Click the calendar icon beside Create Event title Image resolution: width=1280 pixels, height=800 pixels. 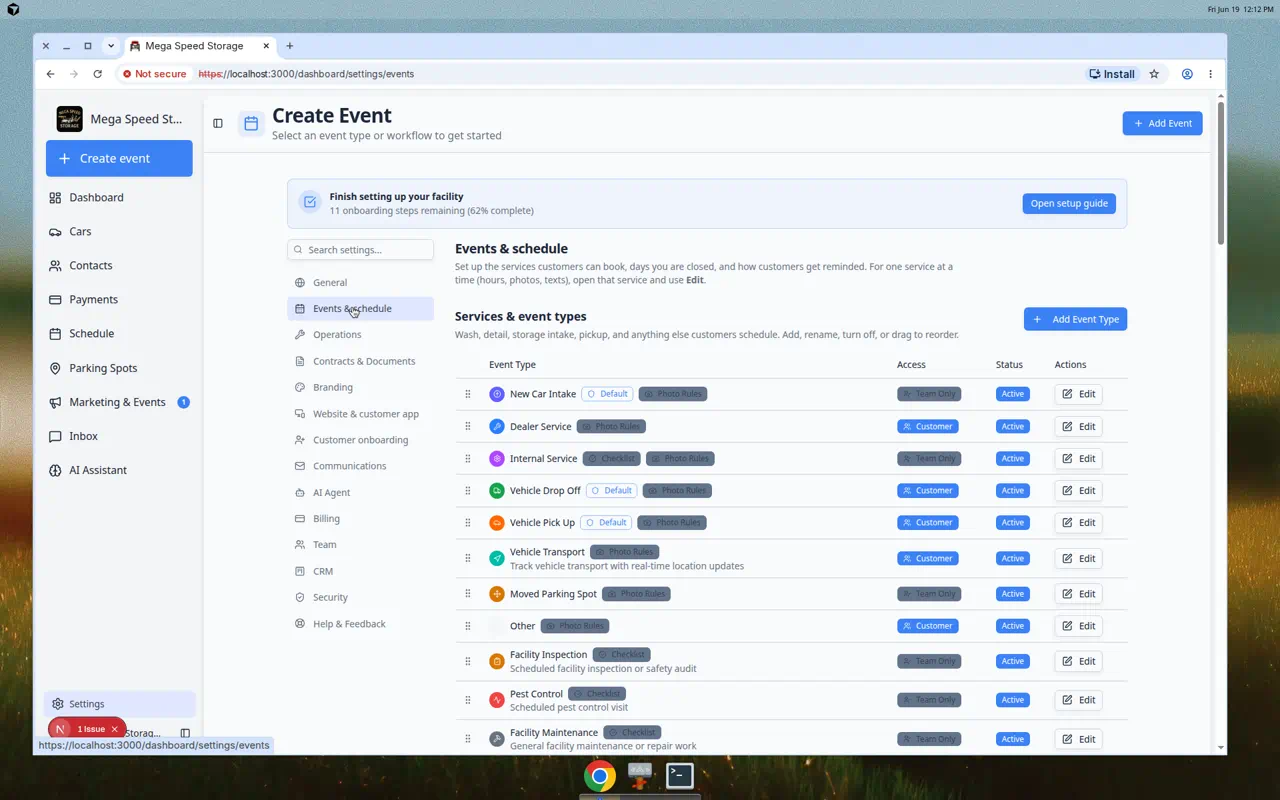(x=251, y=123)
